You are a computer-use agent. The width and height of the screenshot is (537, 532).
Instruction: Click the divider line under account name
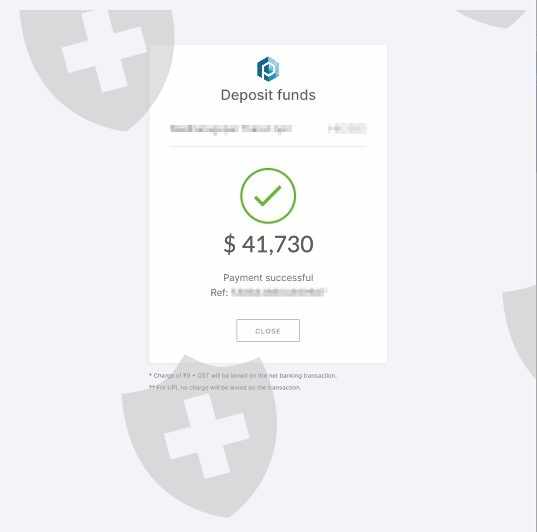coord(268,146)
